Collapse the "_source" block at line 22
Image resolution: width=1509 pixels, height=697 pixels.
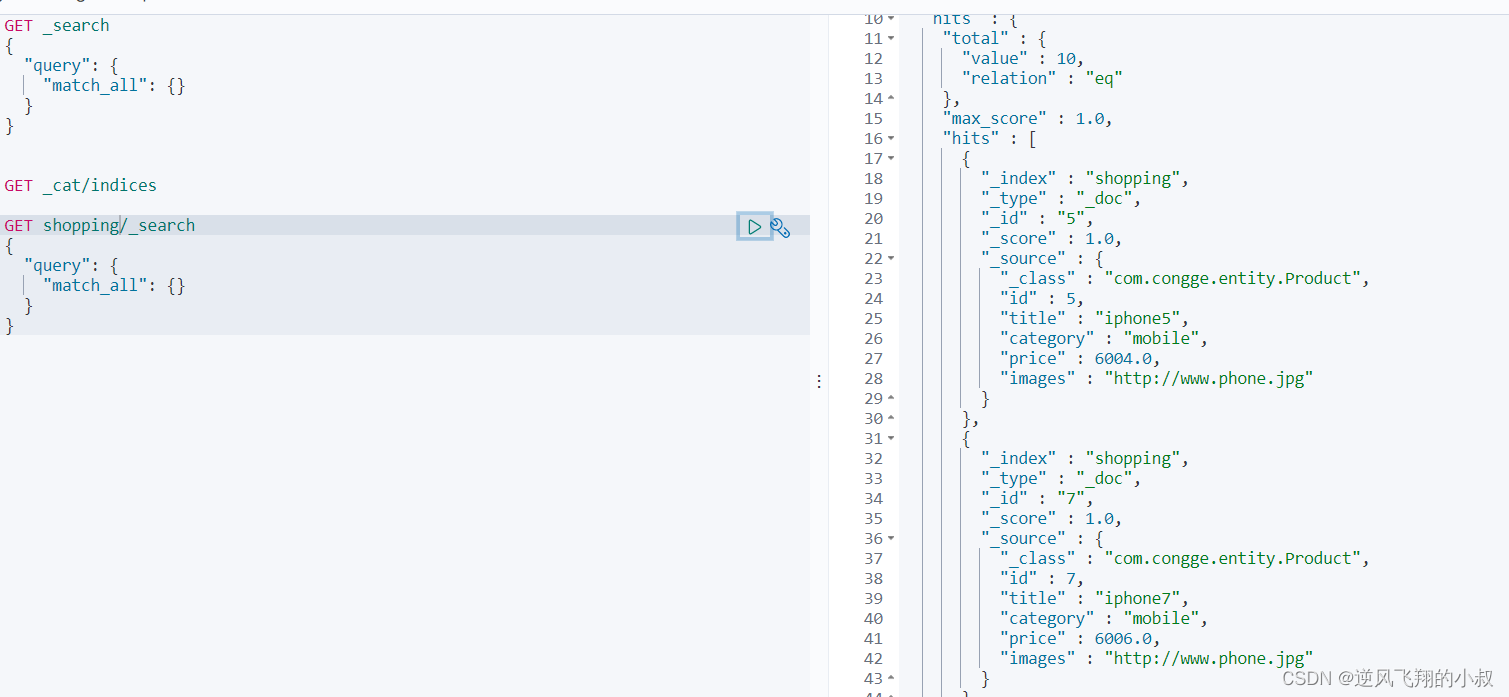891,259
